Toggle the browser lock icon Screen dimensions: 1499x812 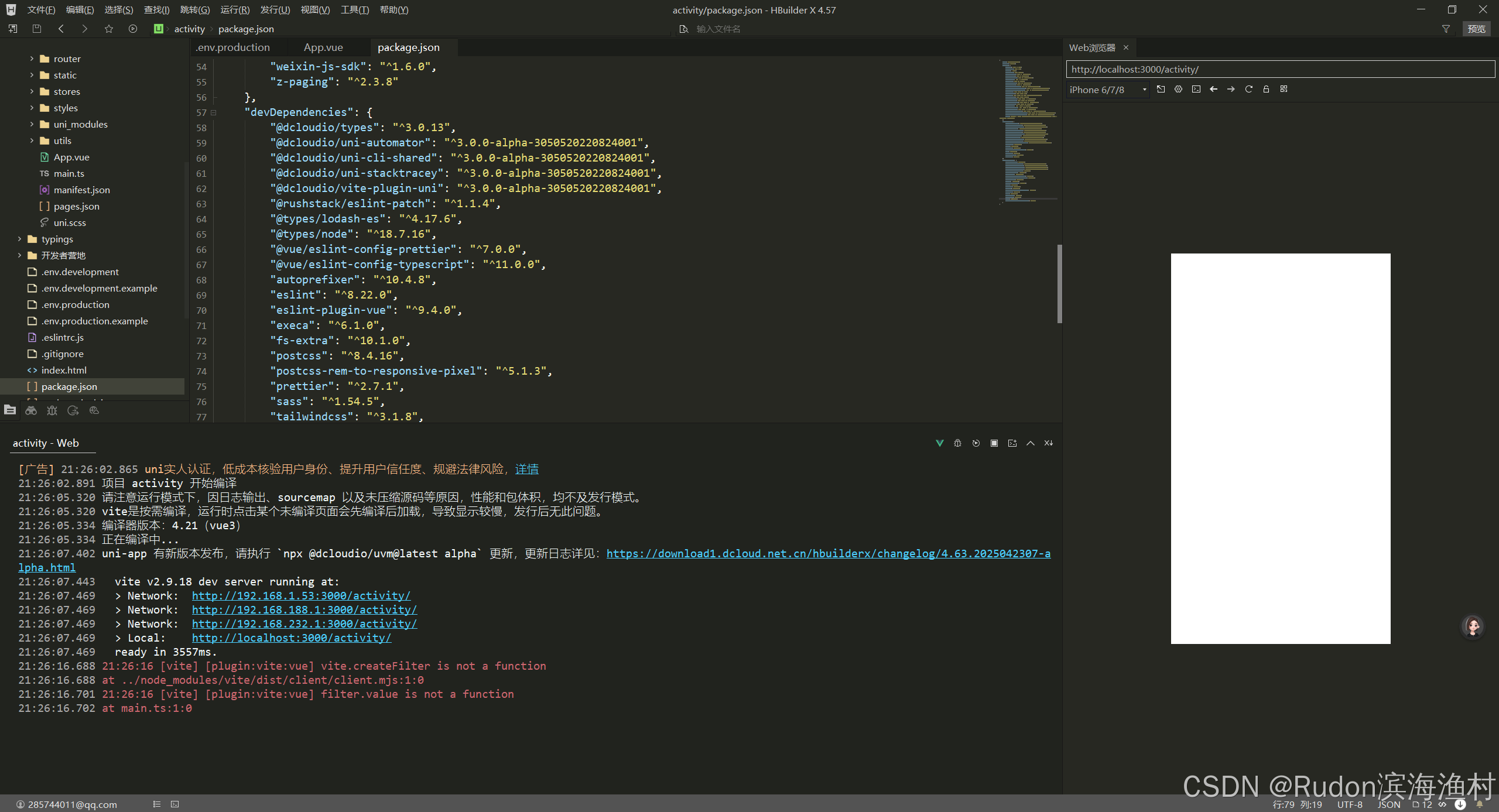pos(1266,89)
